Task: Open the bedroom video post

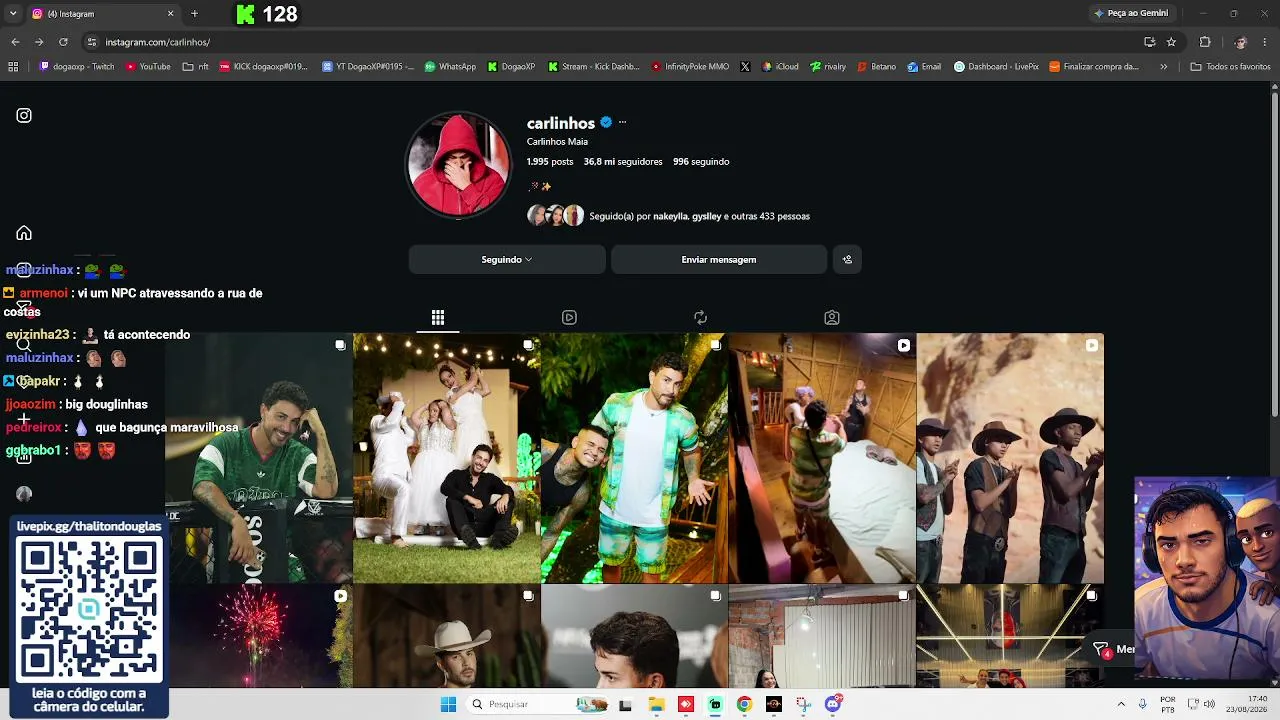Action: (822, 458)
